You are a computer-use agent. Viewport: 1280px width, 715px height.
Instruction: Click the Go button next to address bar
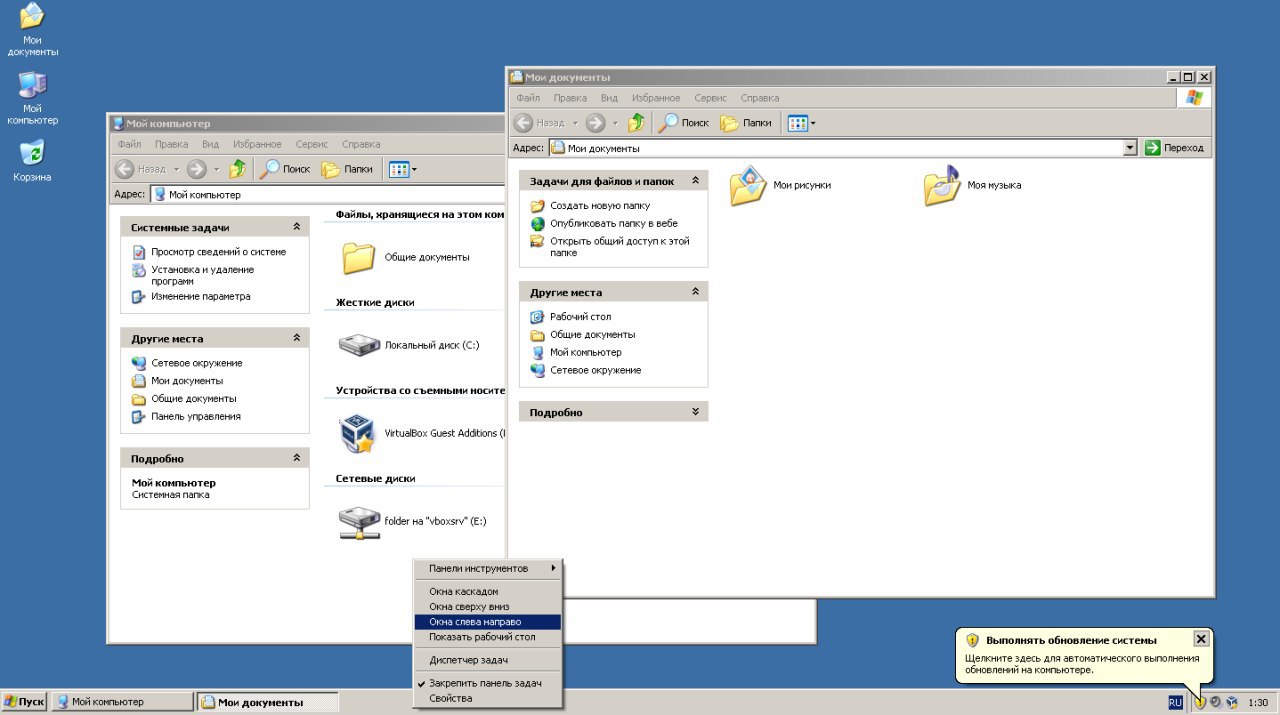pos(1175,148)
